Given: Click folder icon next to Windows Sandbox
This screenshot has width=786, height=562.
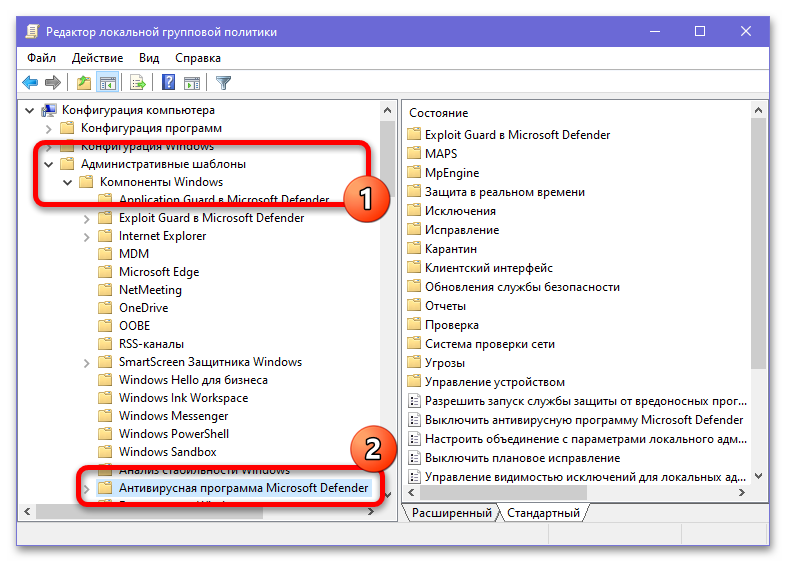Looking at the screenshot, I should (105, 451).
